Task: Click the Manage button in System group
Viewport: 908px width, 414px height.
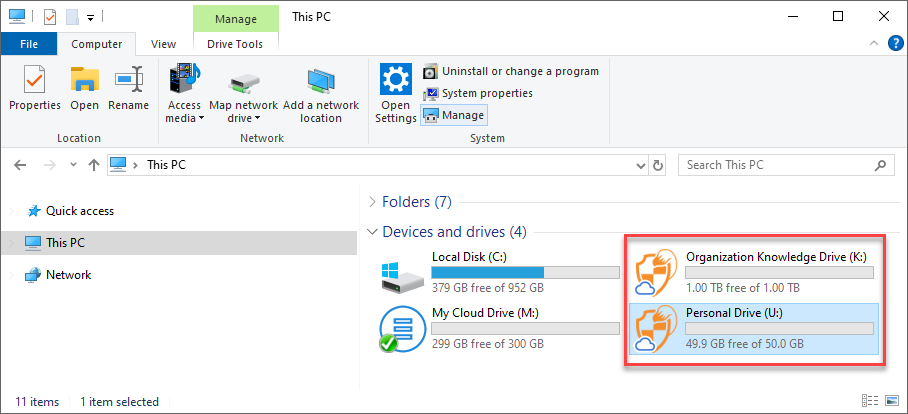Action: pos(454,115)
